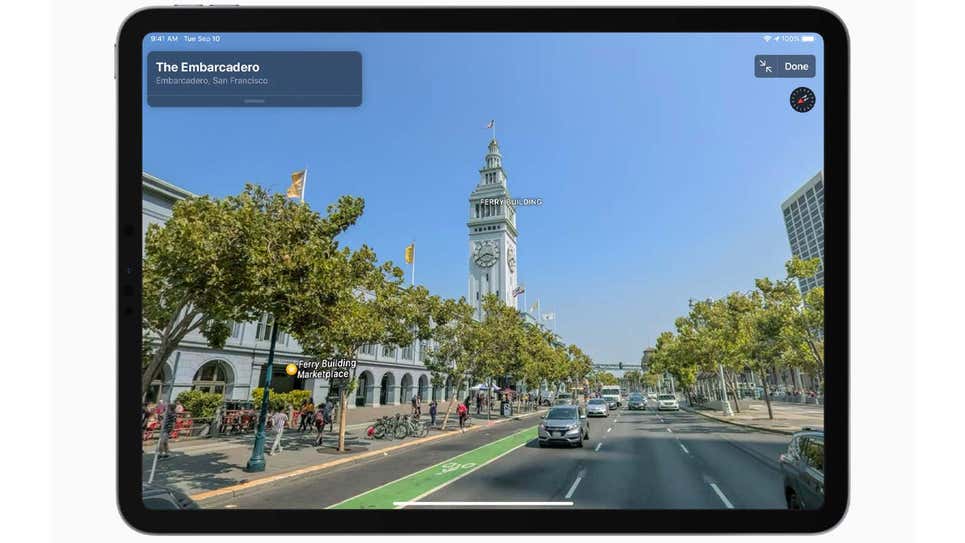The height and width of the screenshot is (543, 965).
Task: Click the compass icon below Done
Action: click(802, 99)
